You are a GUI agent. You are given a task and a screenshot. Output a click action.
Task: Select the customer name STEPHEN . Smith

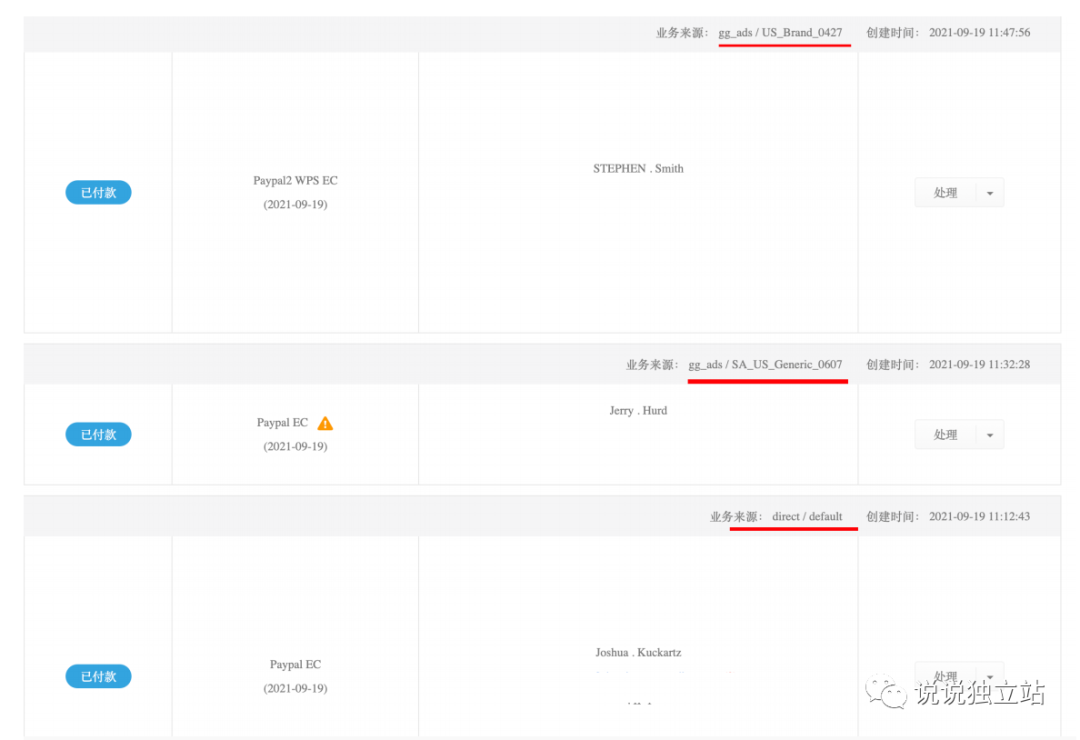[x=638, y=168]
